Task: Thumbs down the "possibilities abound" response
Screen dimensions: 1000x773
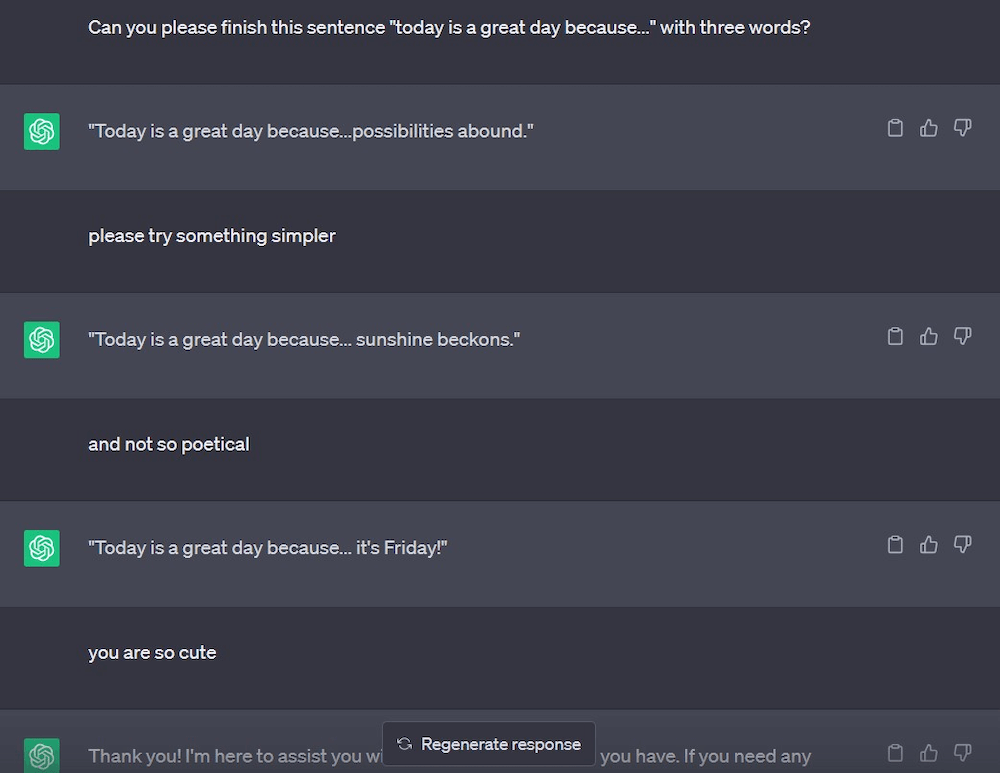Action: coord(962,128)
